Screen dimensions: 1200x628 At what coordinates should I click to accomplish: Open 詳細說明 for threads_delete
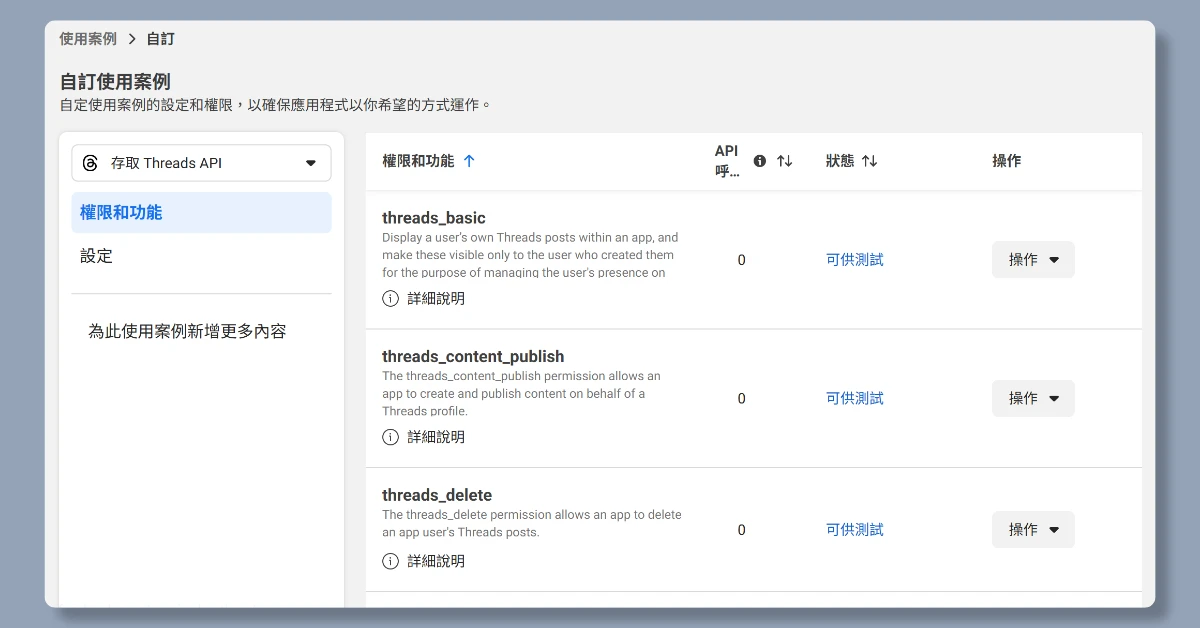pos(436,561)
